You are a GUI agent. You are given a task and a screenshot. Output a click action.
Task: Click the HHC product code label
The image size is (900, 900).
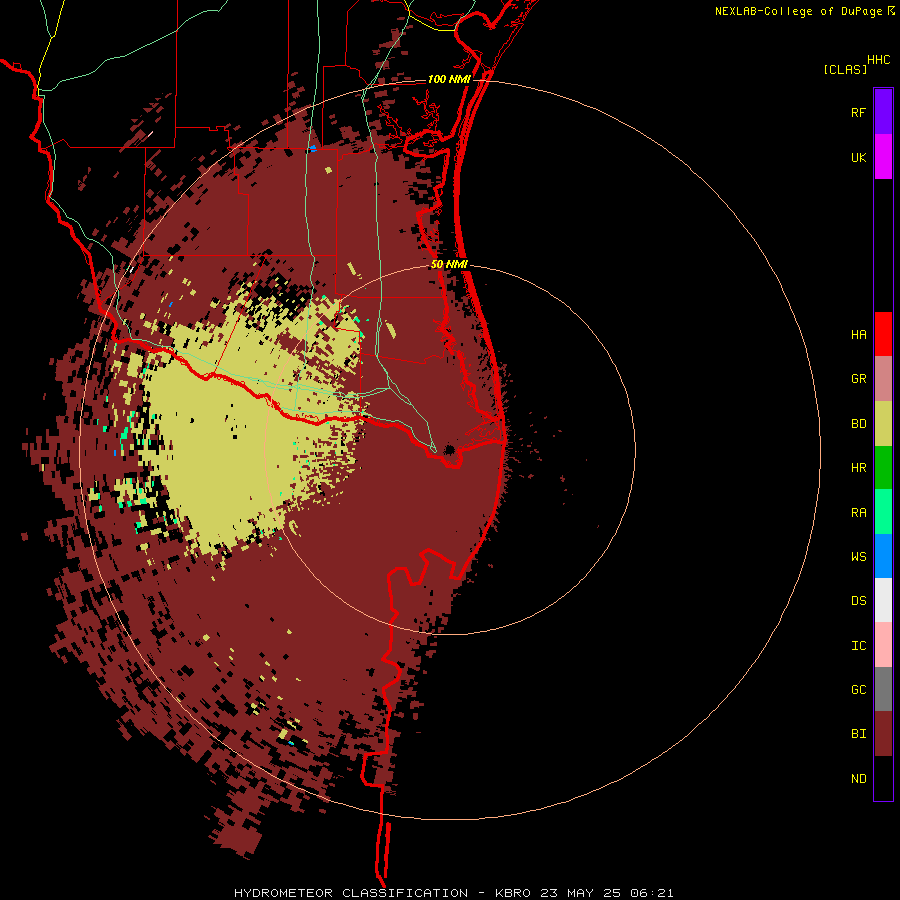878,60
